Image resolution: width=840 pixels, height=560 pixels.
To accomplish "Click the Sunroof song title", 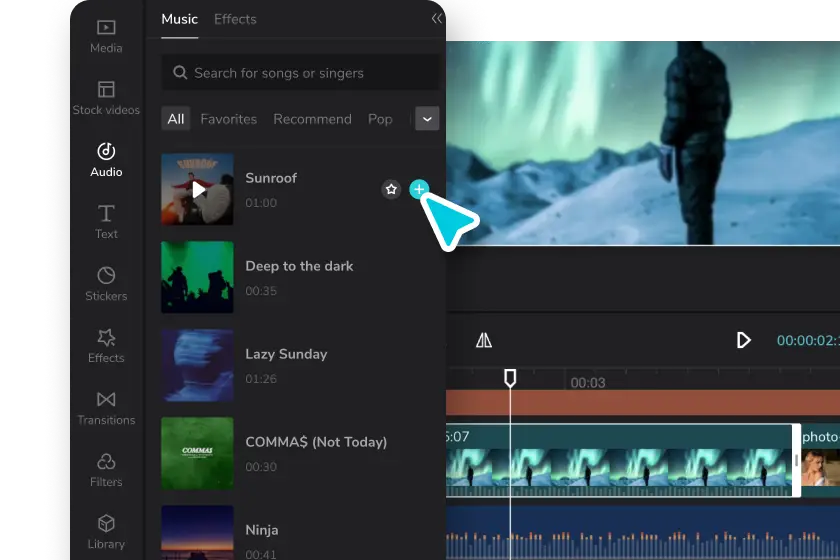I will (x=271, y=178).
